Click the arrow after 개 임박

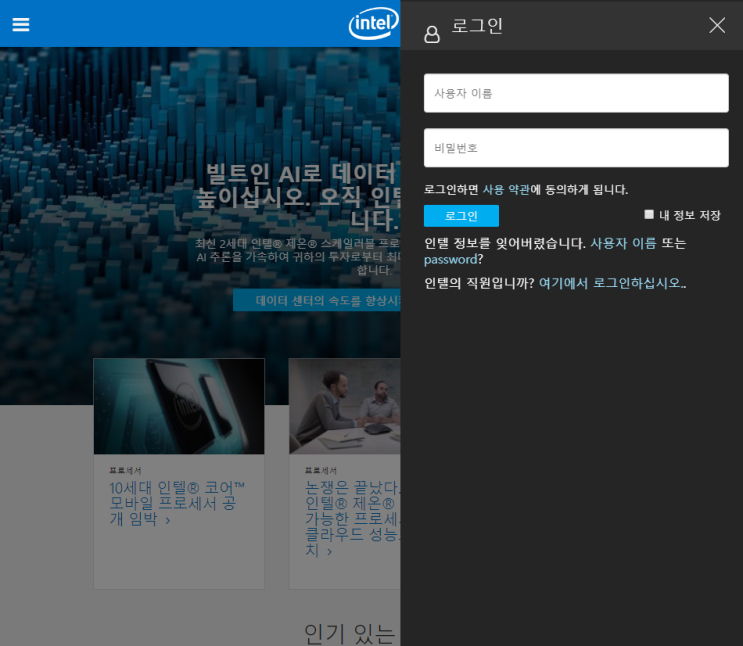pyautogui.click(x=168, y=521)
